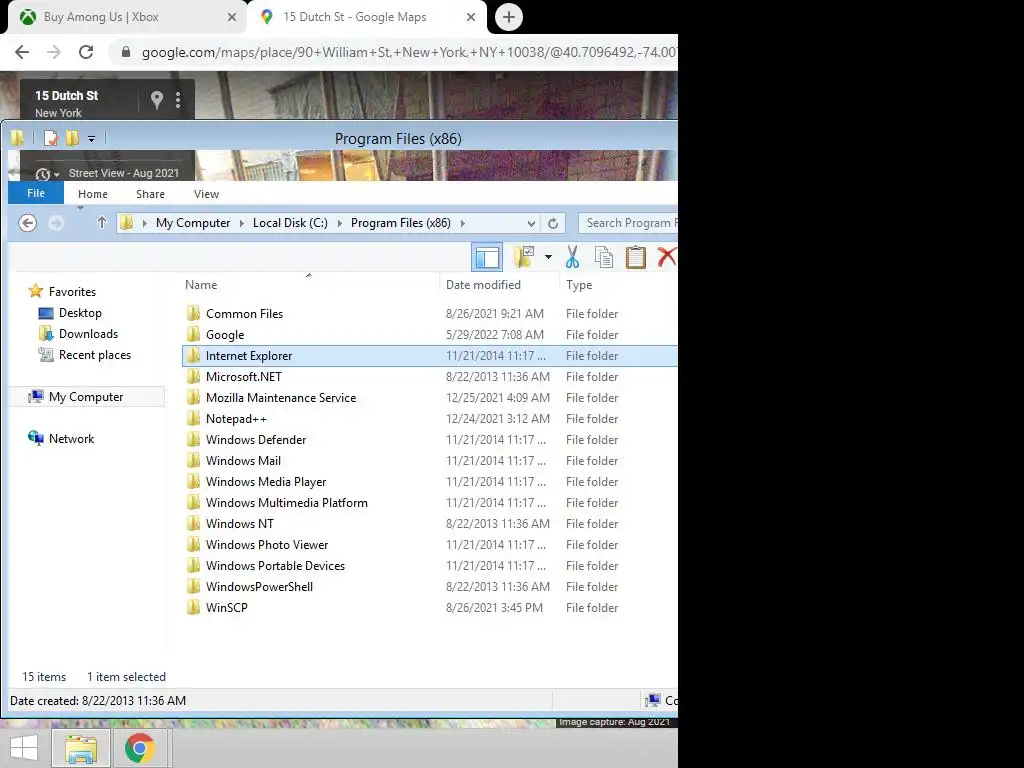Open the View ribbon tab
The height and width of the screenshot is (768, 1024).
pyautogui.click(x=206, y=194)
